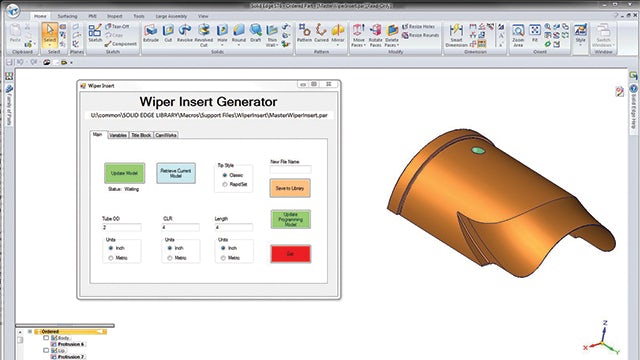This screenshot has height=360, width=640.
Task: Open the Switch Windows dropdown
Action: 612,45
